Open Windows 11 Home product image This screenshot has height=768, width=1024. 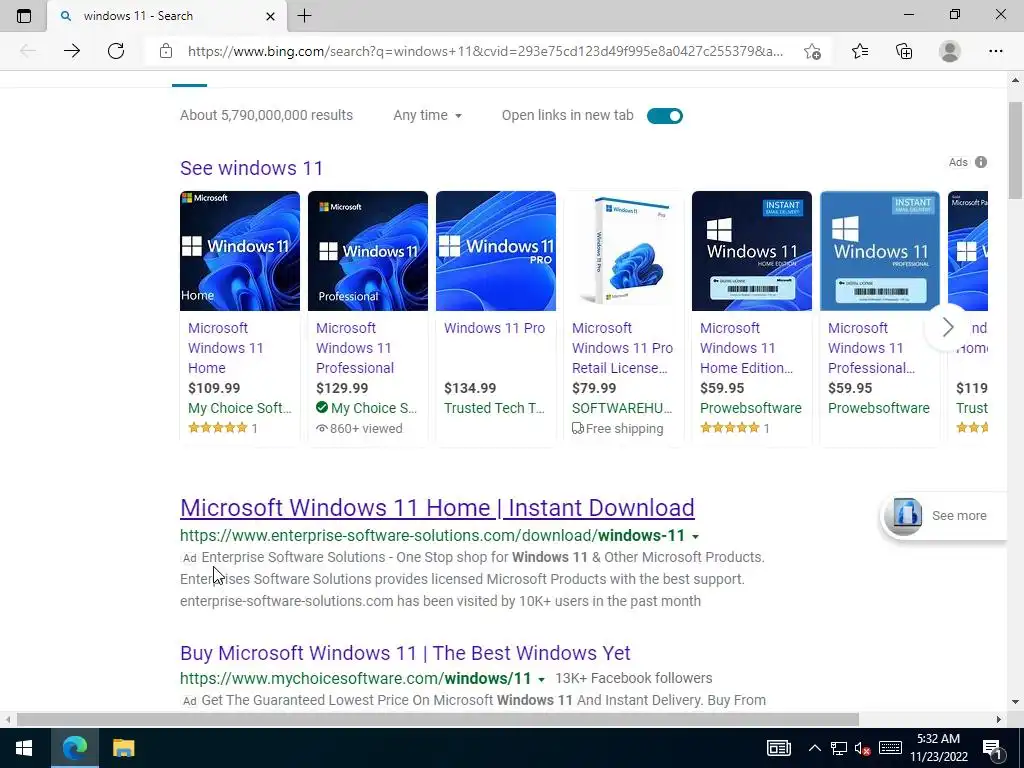pos(240,251)
